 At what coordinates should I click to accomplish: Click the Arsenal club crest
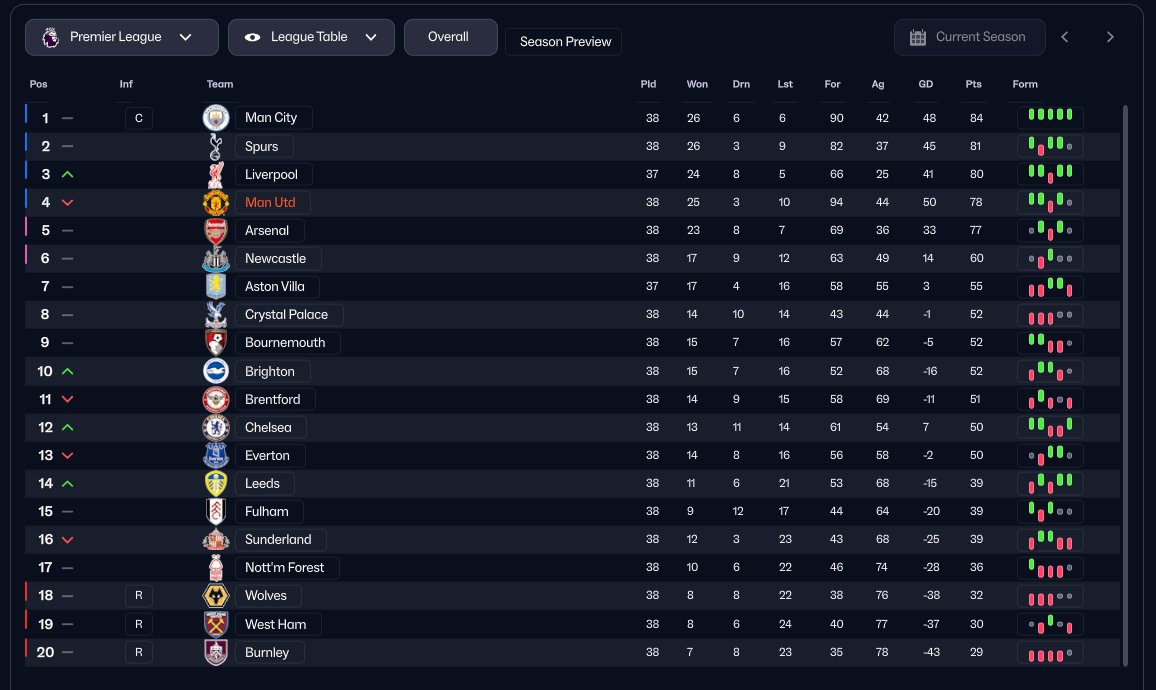[x=216, y=230]
